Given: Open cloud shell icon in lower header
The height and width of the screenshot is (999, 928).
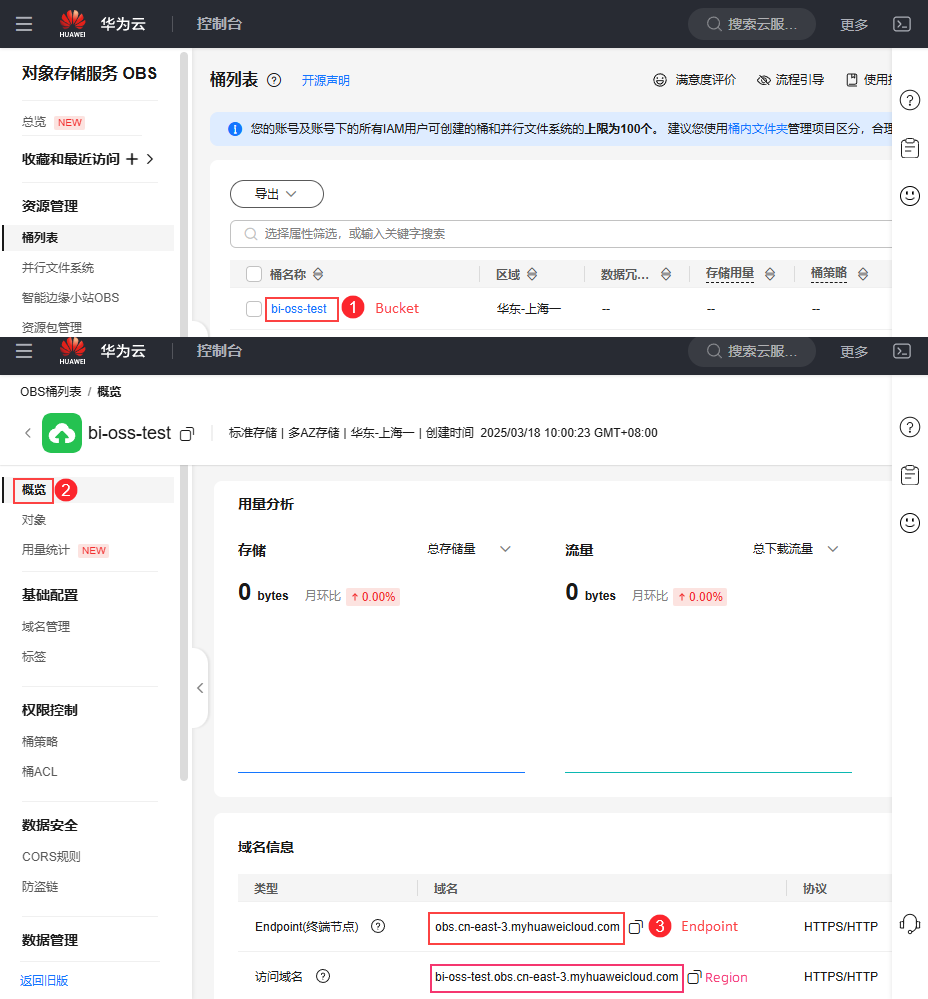Looking at the screenshot, I should pos(902,351).
